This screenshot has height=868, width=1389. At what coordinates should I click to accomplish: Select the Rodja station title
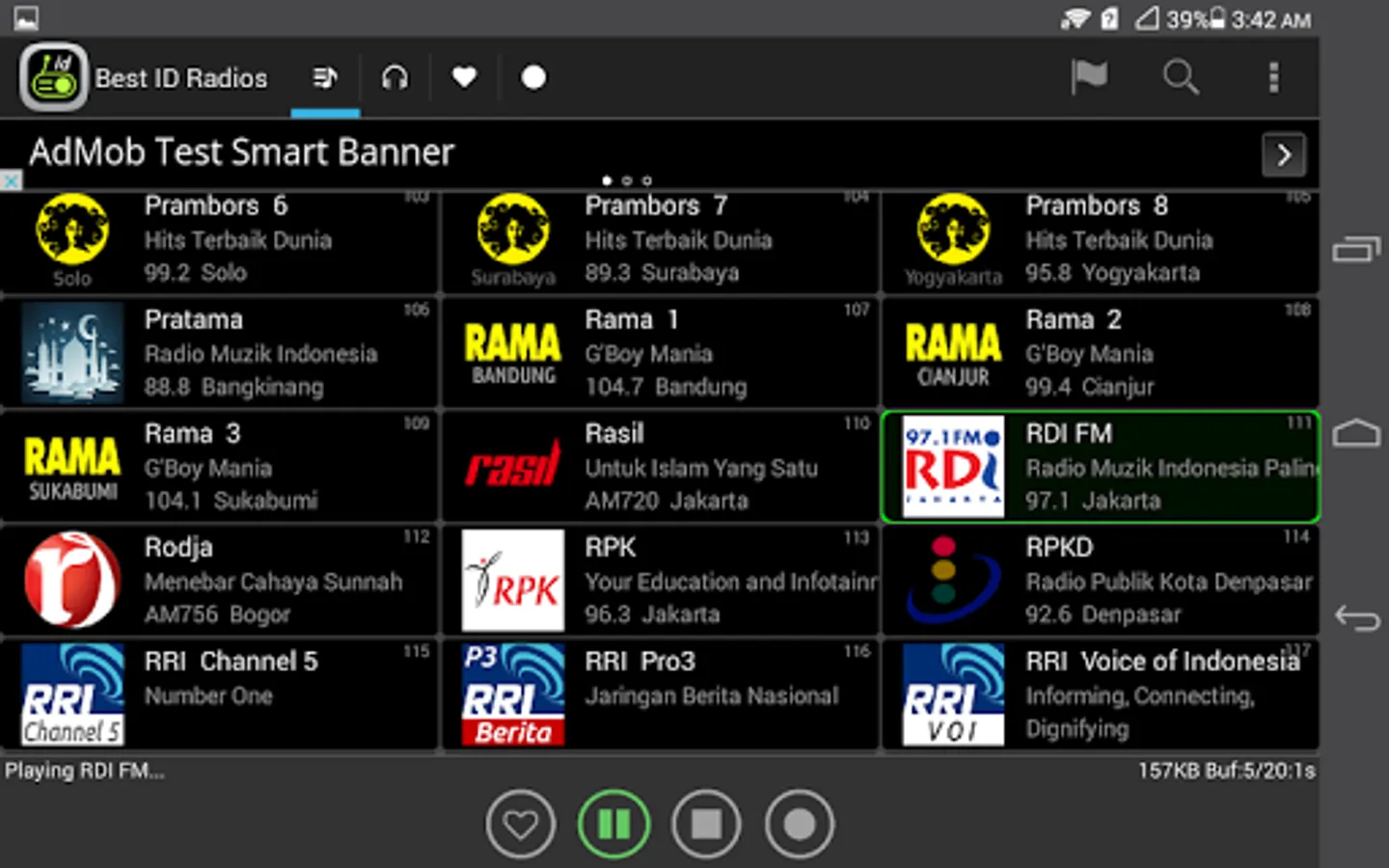[x=178, y=548]
